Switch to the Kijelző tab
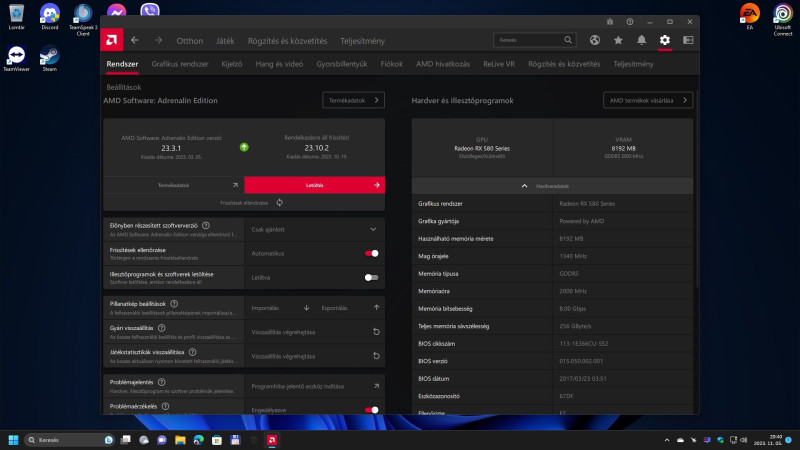Viewport: 800px width, 450px height. point(232,64)
